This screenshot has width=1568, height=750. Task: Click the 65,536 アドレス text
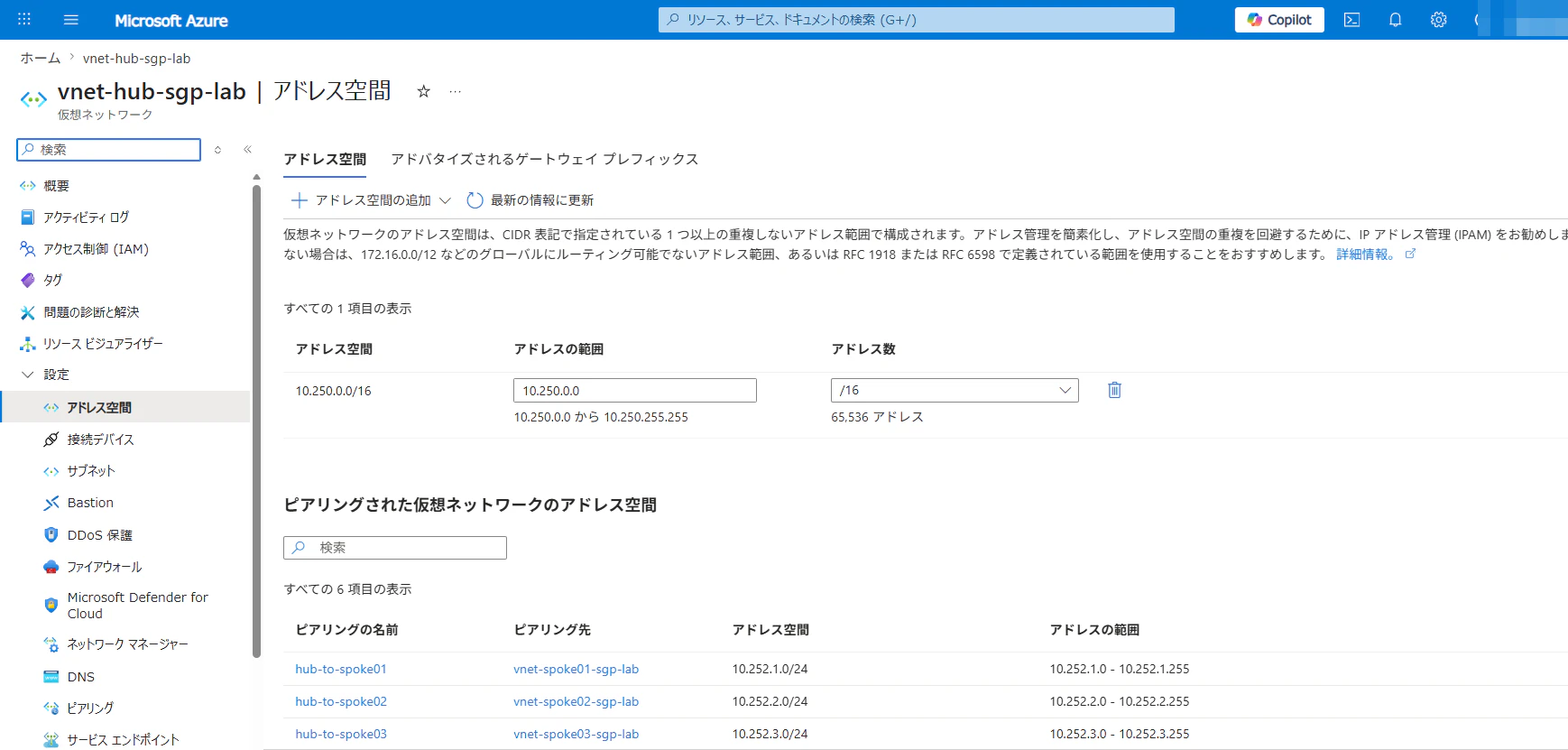coord(877,417)
